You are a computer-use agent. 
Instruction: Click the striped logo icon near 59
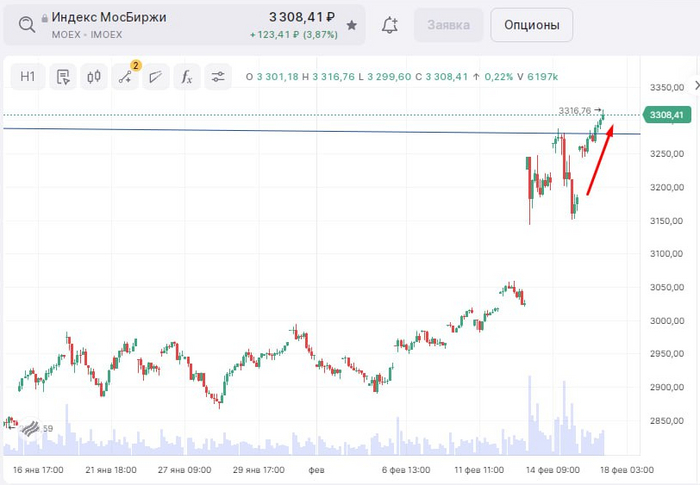[32, 429]
